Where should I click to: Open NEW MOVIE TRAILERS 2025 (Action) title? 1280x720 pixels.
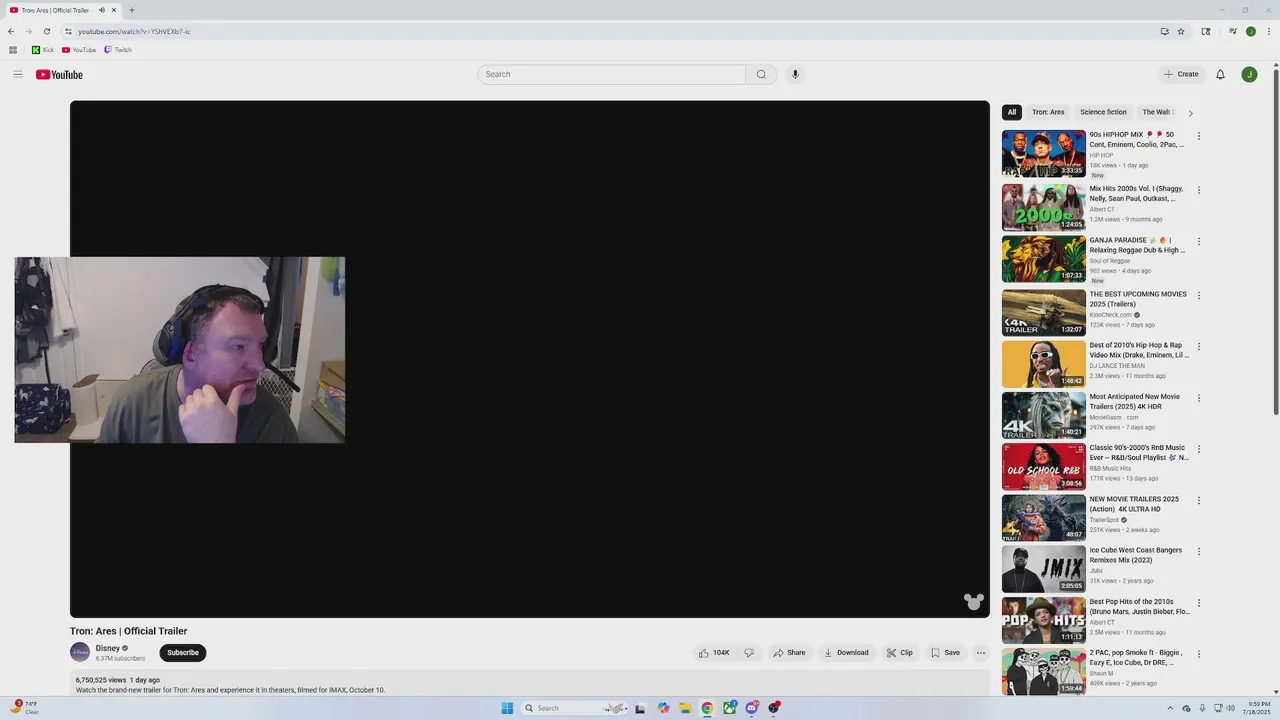pos(1134,504)
